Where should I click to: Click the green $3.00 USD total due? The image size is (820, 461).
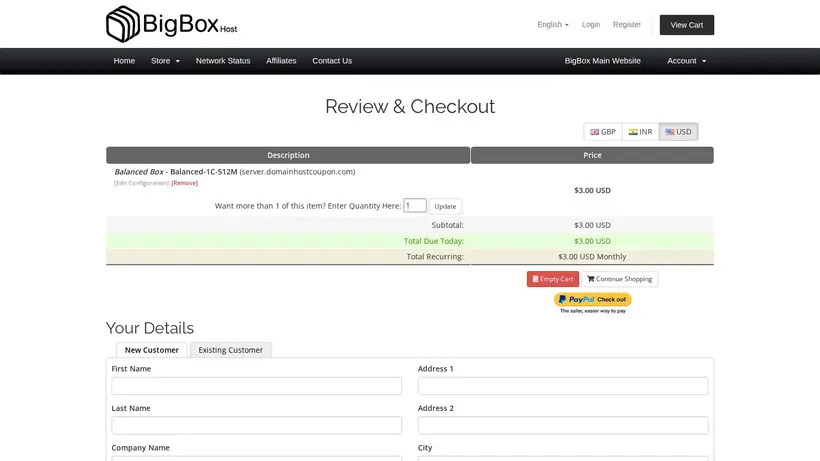pos(592,241)
